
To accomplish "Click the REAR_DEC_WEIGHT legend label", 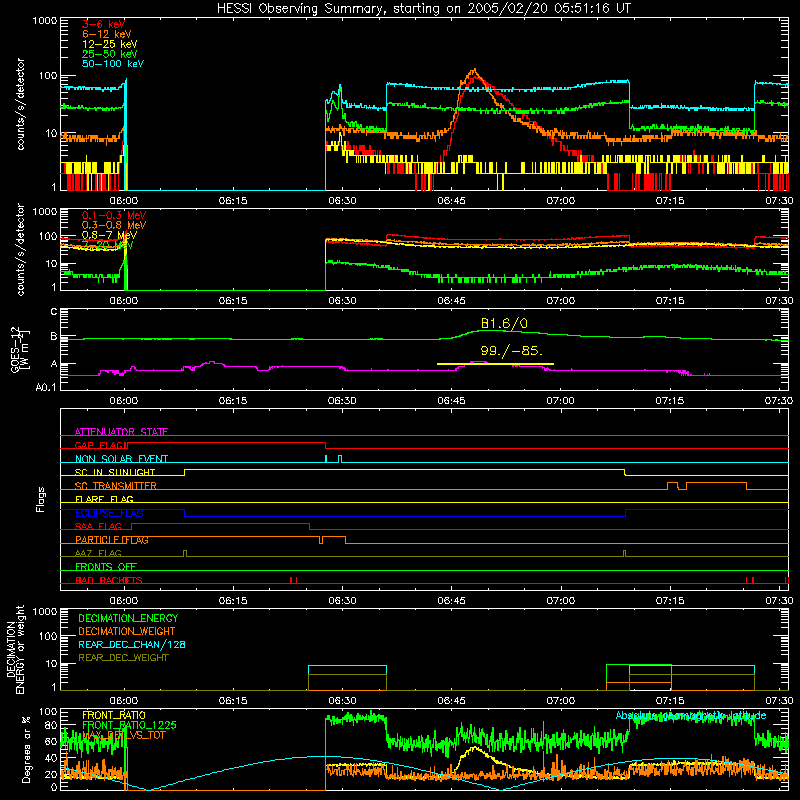I will pos(123,658).
